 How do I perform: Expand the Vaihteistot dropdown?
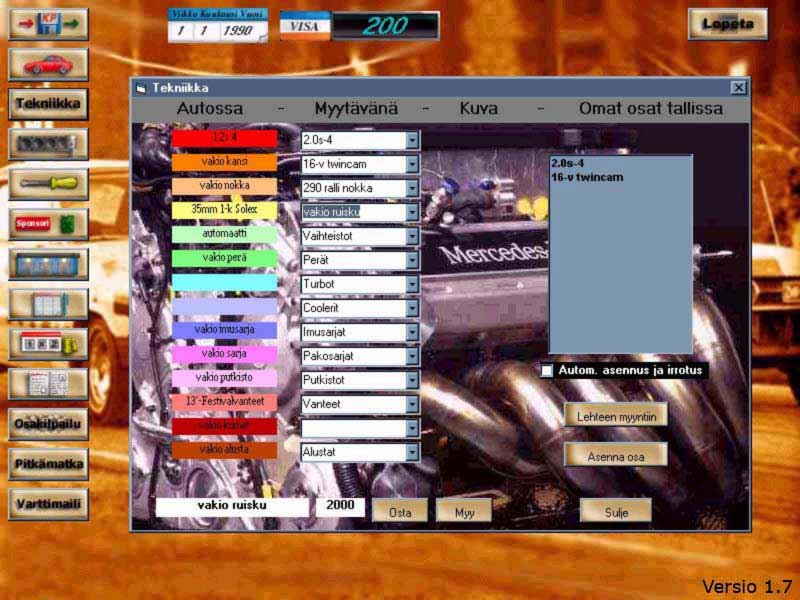click(412, 236)
